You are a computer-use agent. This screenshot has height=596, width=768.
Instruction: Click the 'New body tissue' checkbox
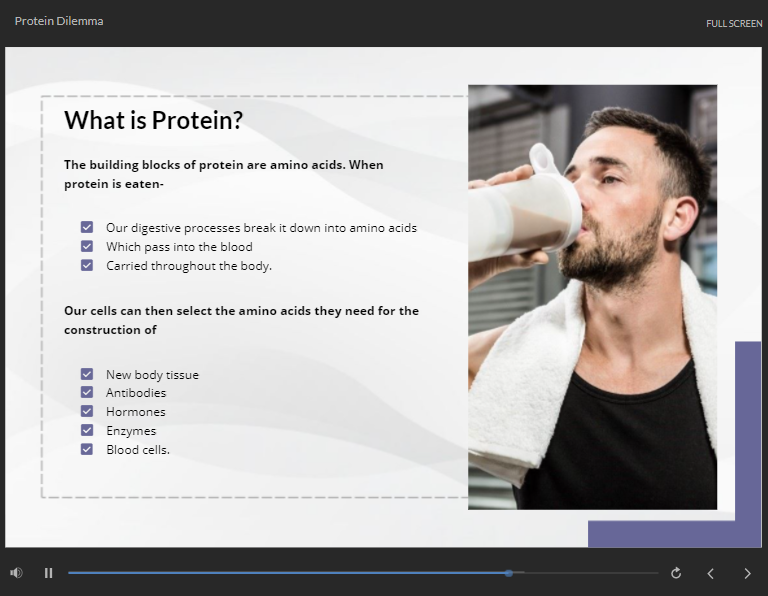87,374
